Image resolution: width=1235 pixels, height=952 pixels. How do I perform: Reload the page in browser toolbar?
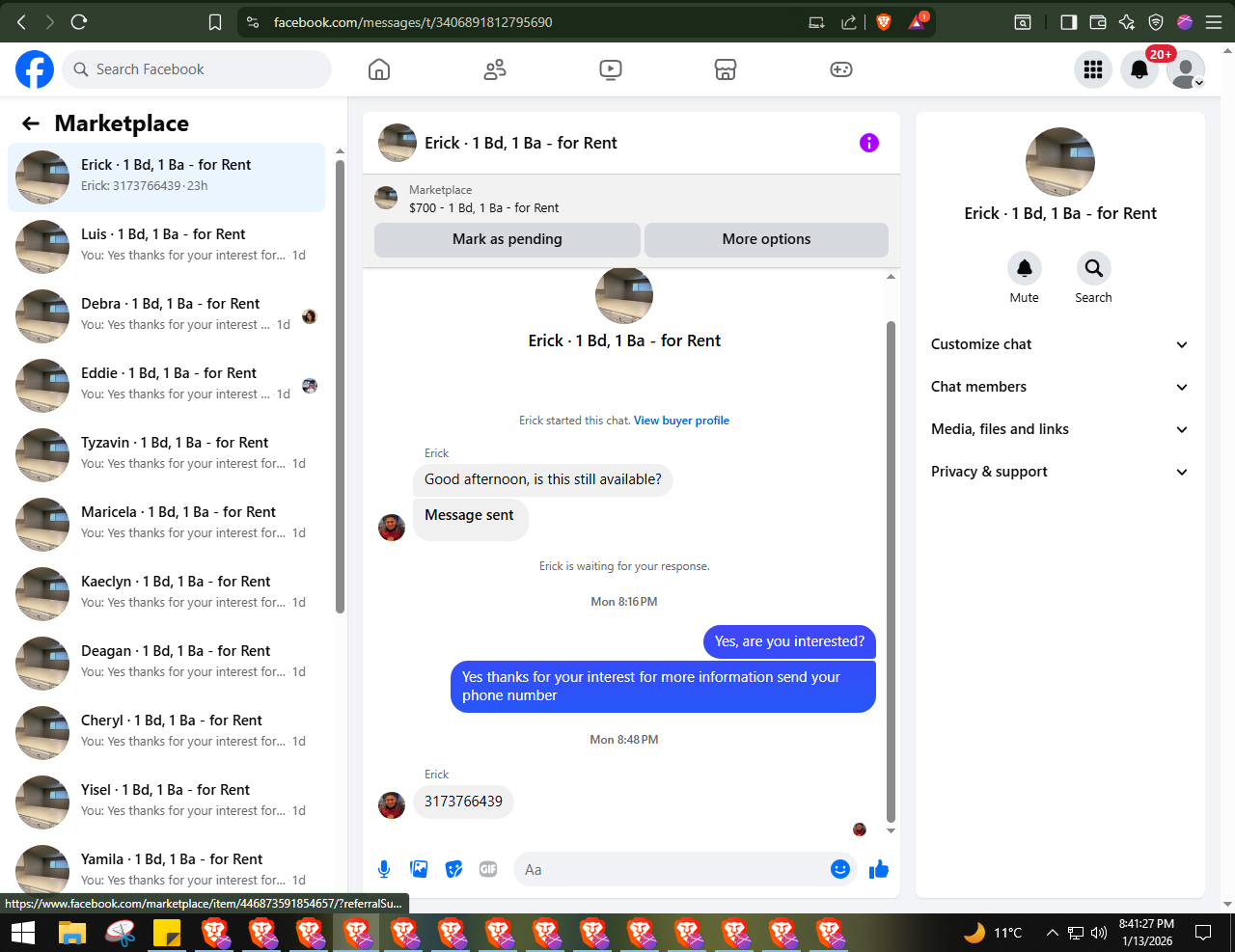(x=79, y=21)
